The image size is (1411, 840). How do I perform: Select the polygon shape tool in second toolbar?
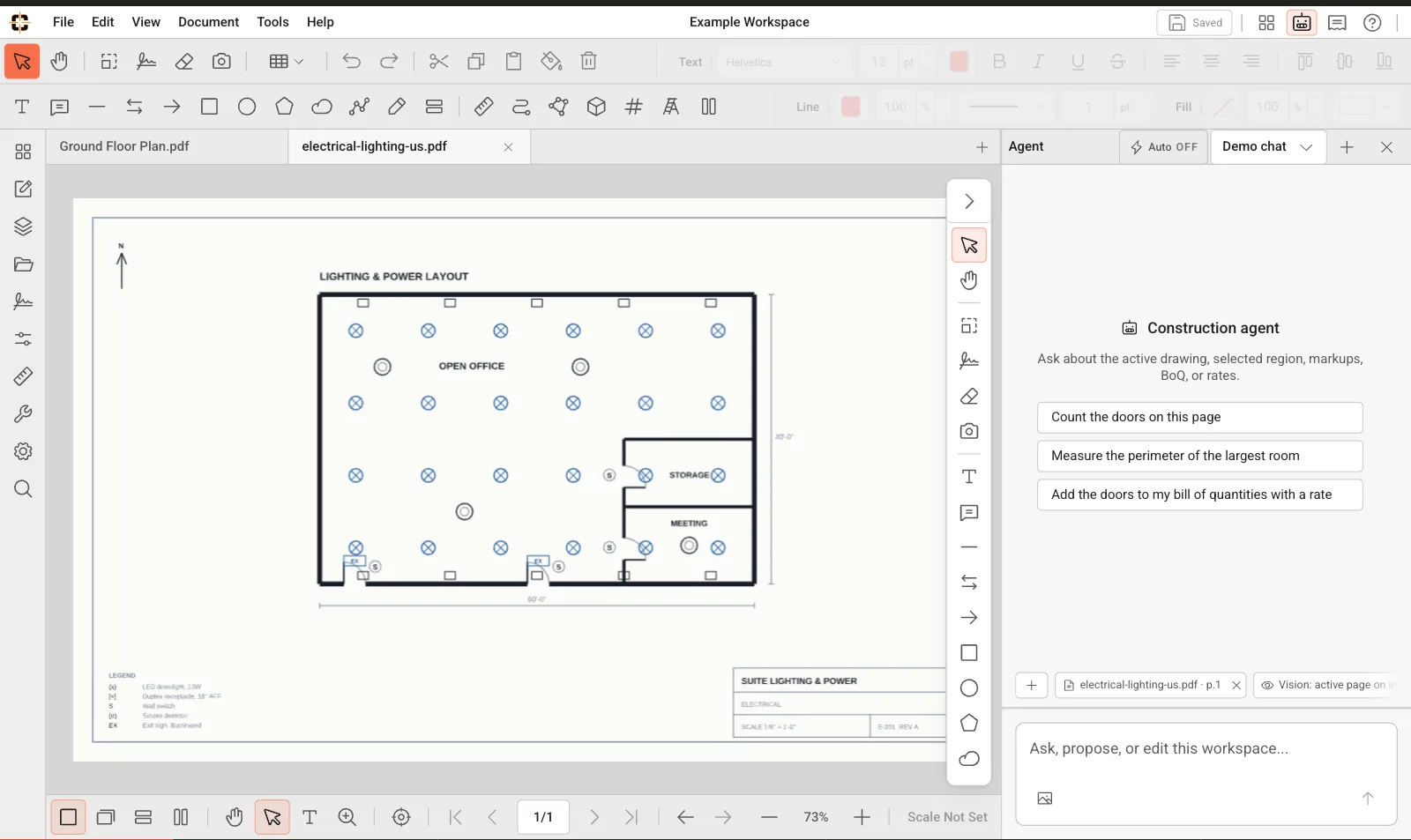[x=284, y=107]
